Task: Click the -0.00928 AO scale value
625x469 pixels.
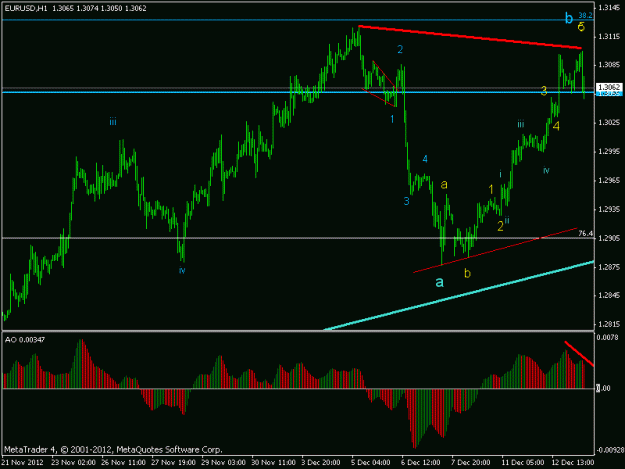Action: click(x=609, y=451)
